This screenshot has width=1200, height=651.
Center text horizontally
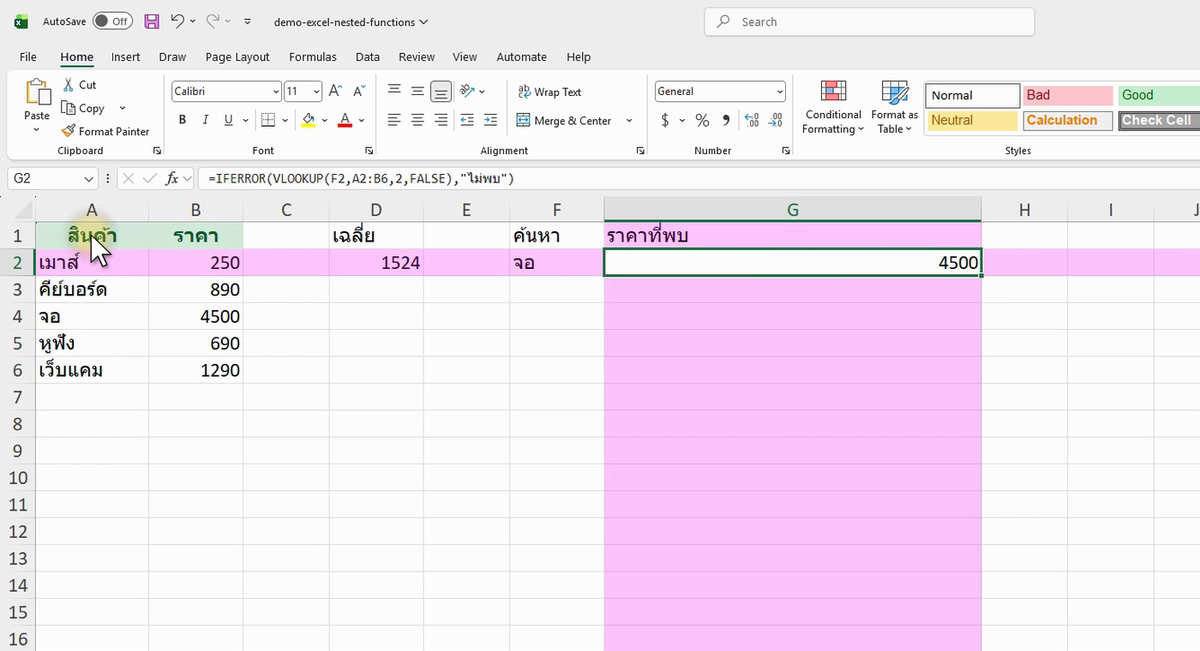click(417, 120)
